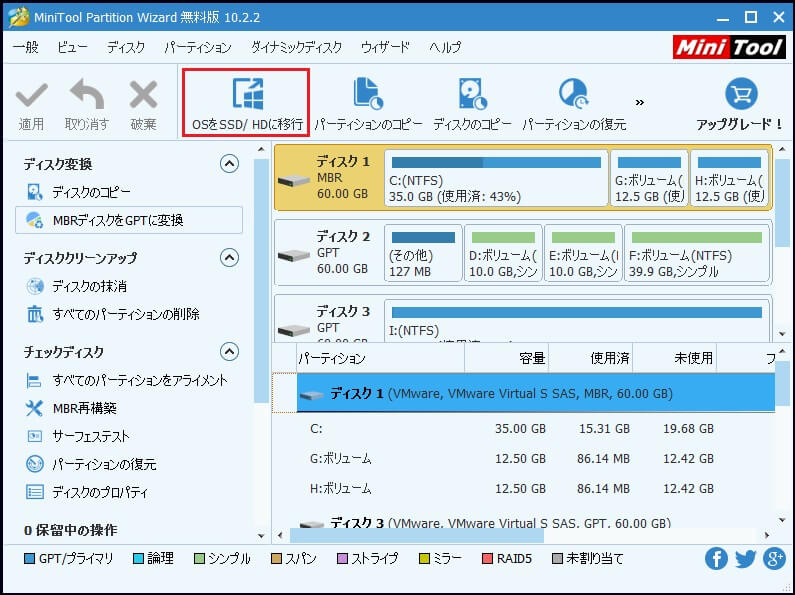This screenshot has width=795, height=595.
Task: Click the MiniTool logo
Action: tap(729, 47)
